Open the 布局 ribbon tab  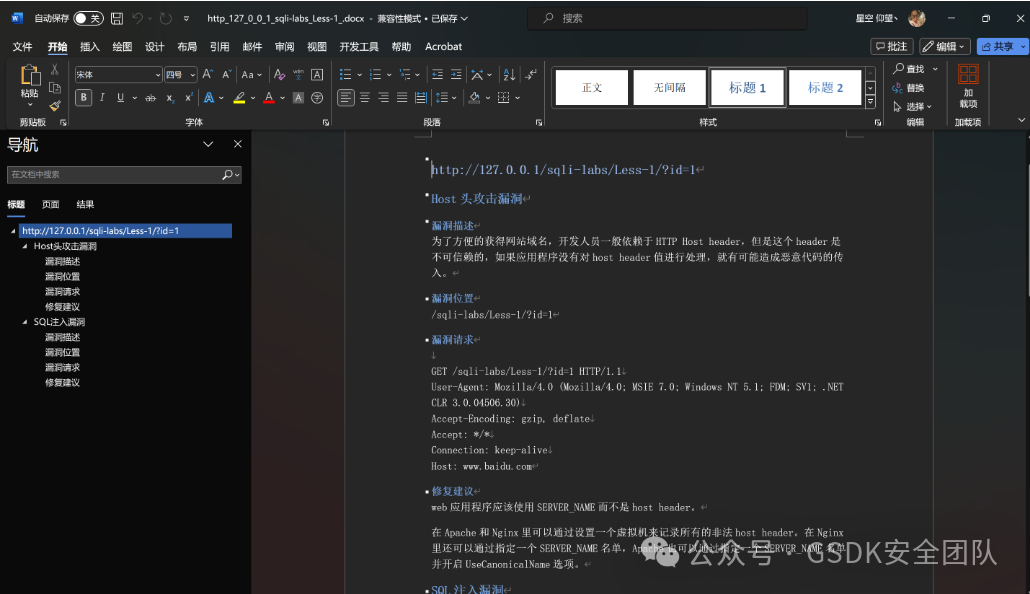(187, 47)
